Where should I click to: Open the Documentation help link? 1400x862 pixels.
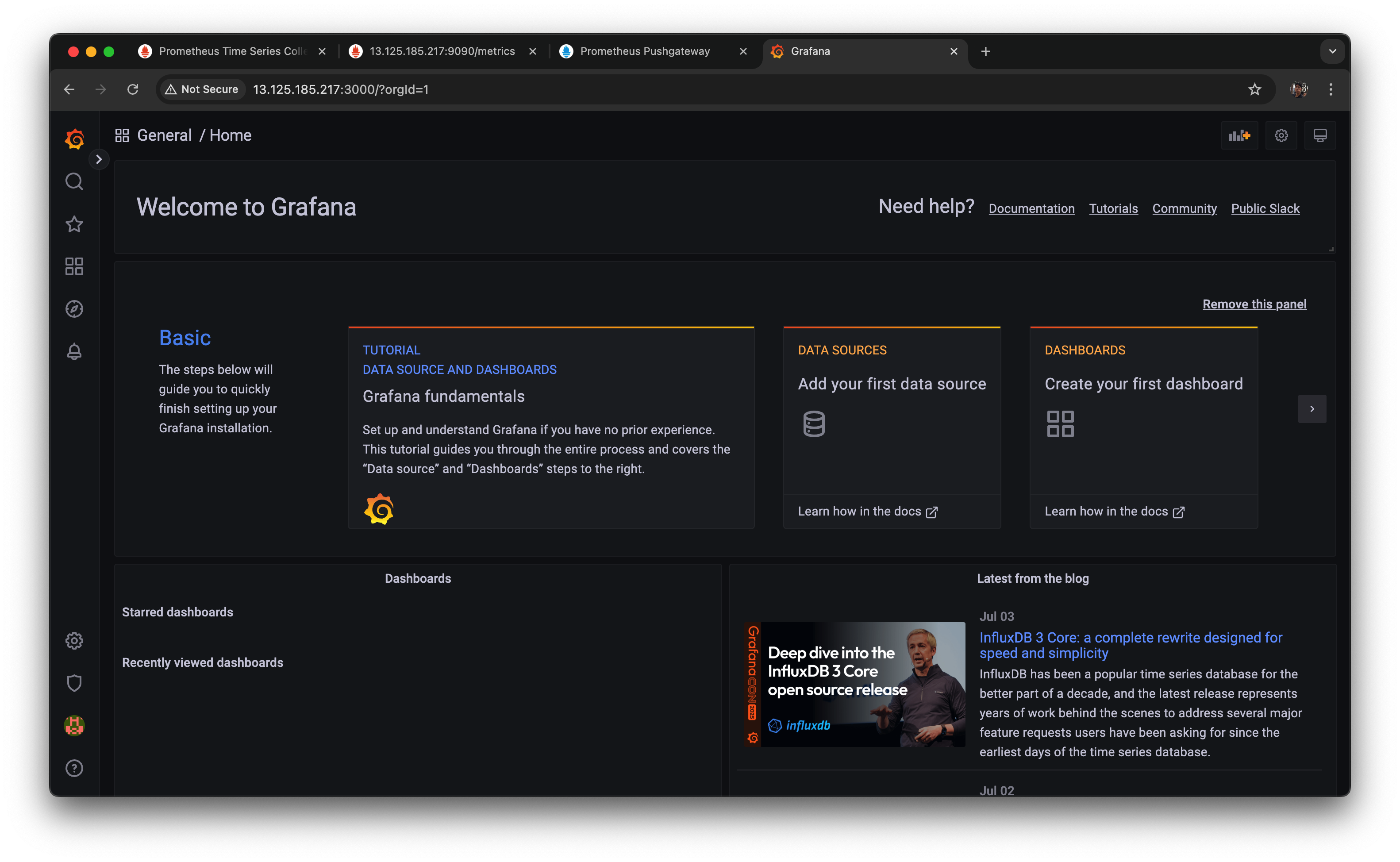[x=1031, y=209]
